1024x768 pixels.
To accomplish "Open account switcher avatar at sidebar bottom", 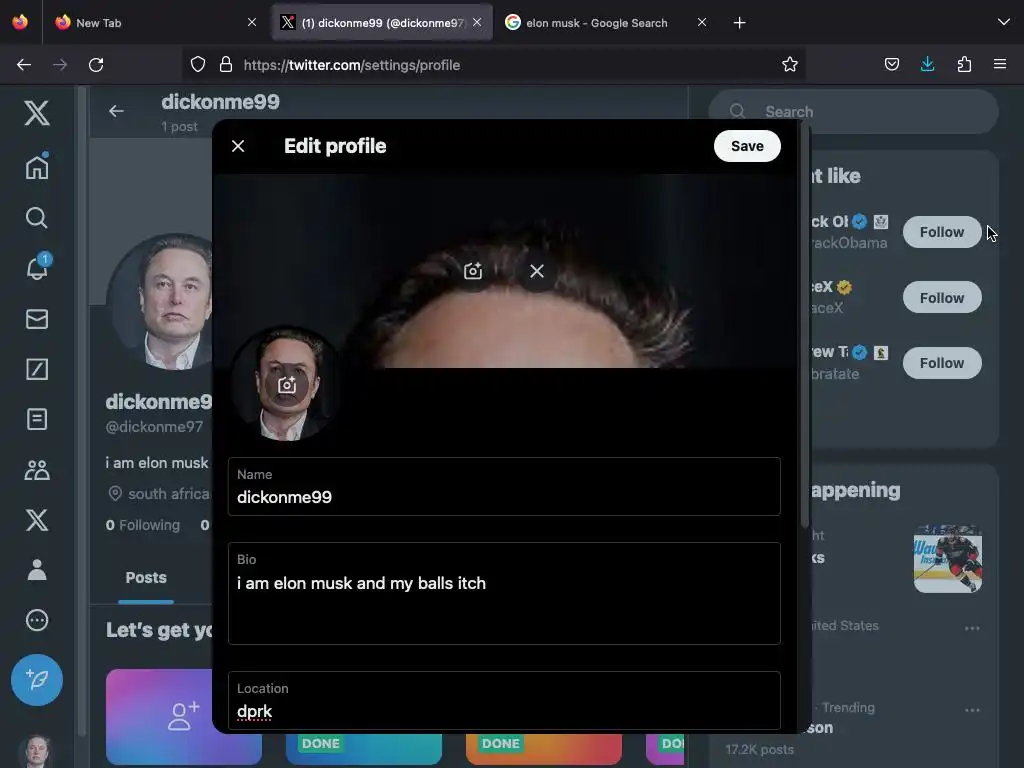I will click(37, 751).
